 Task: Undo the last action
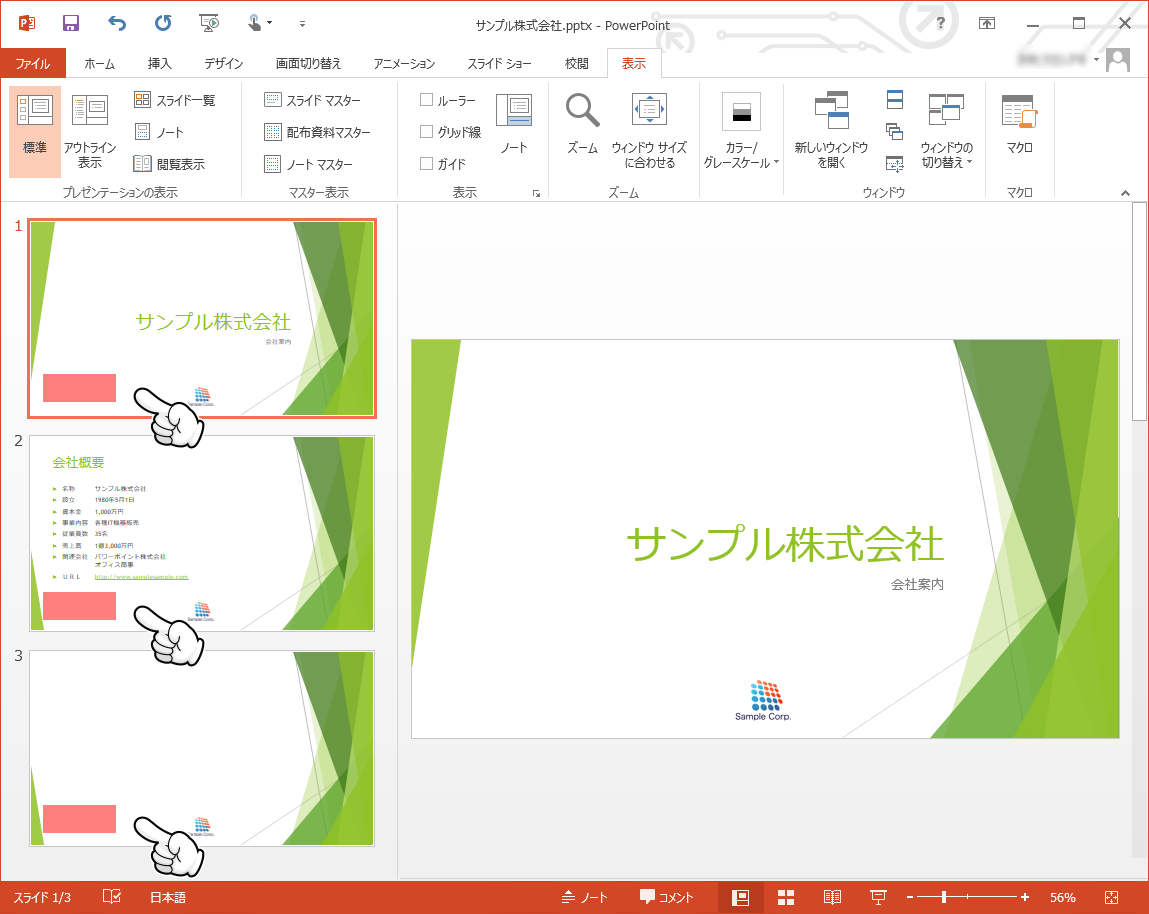point(117,23)
